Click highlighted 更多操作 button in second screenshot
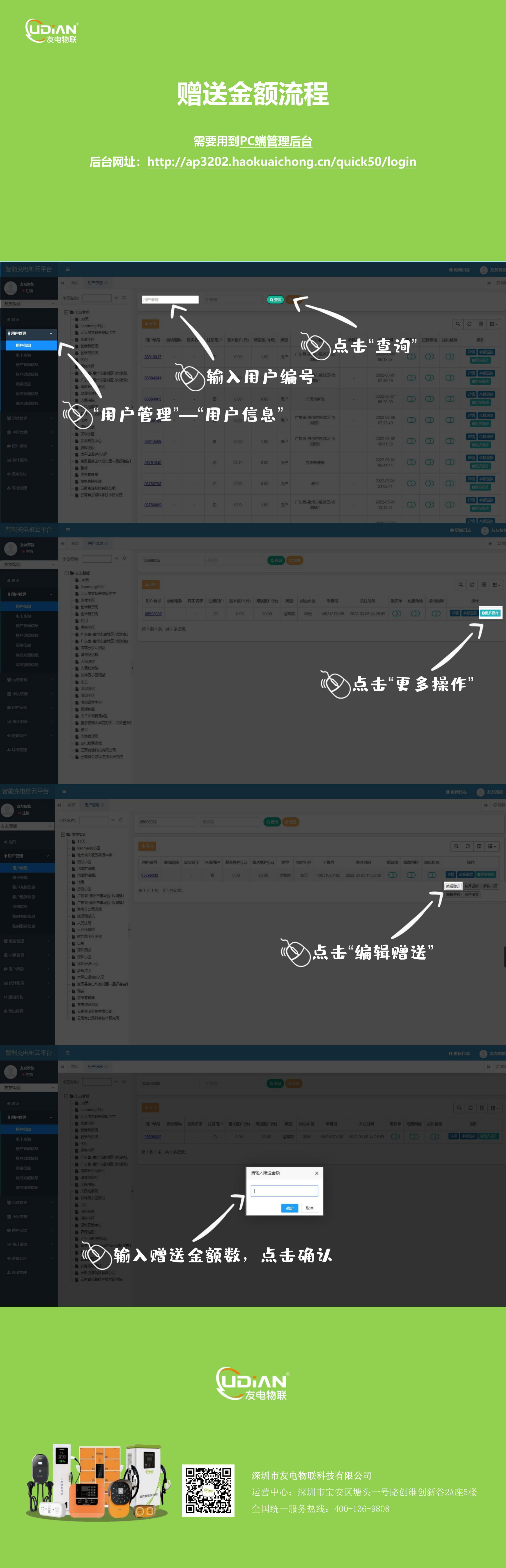Screen dimensions: 506x1568 point(490,613)
